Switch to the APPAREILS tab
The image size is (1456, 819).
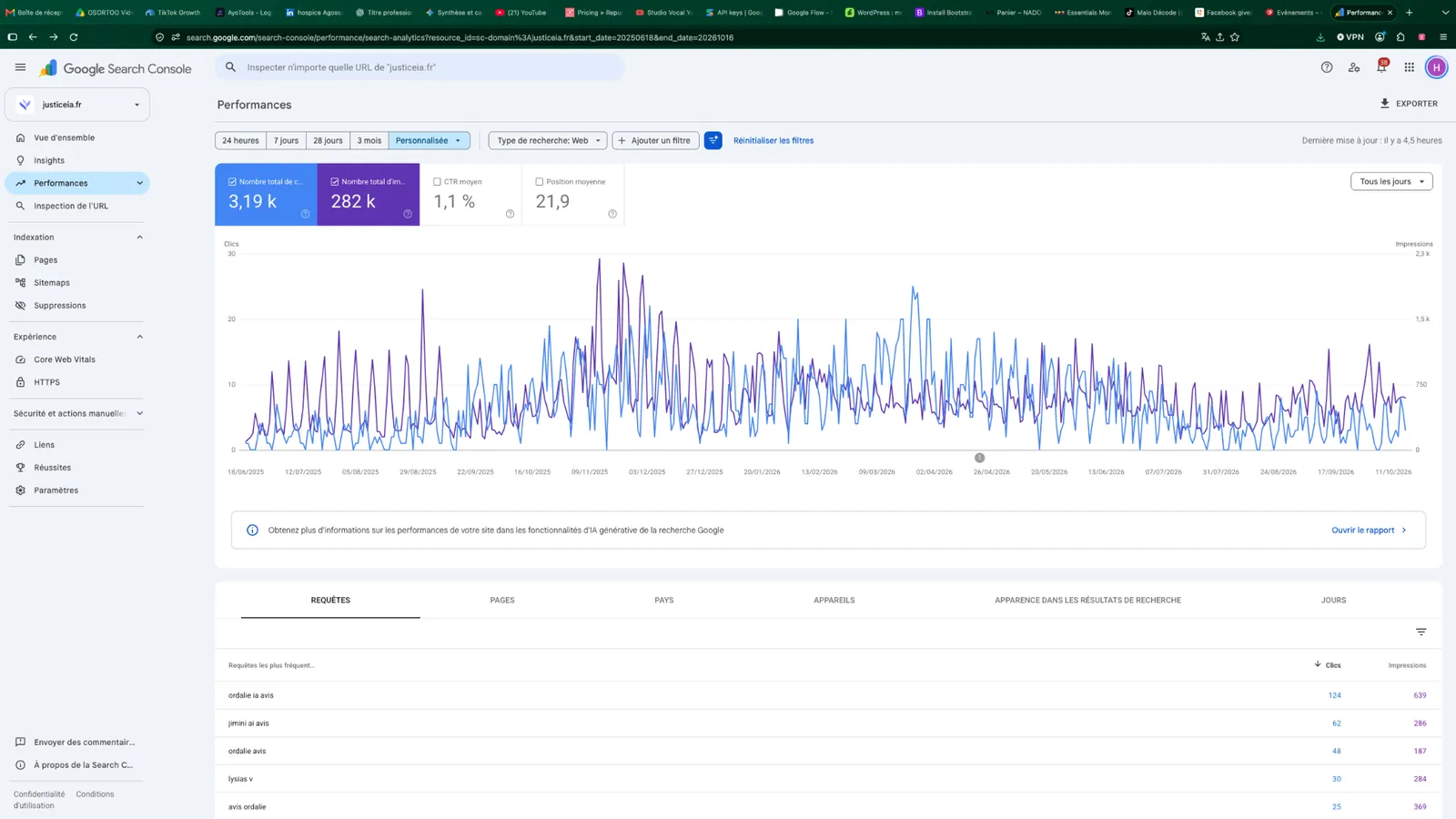(x=834, y=601)
